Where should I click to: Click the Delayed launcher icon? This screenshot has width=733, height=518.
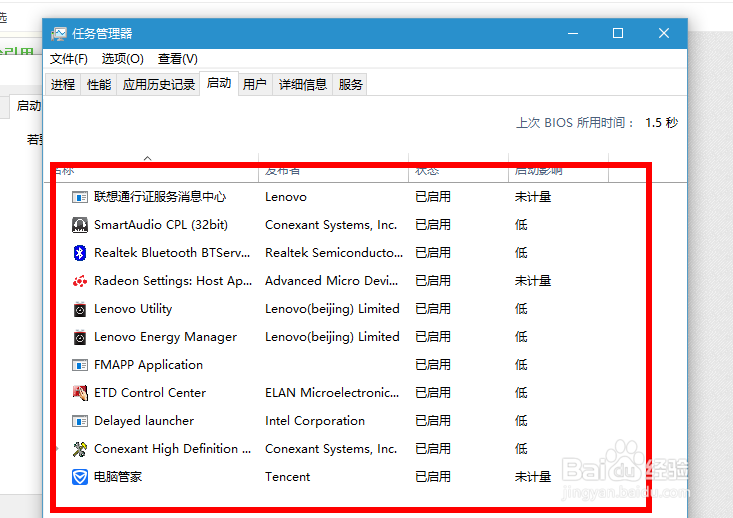pos(79,421)
